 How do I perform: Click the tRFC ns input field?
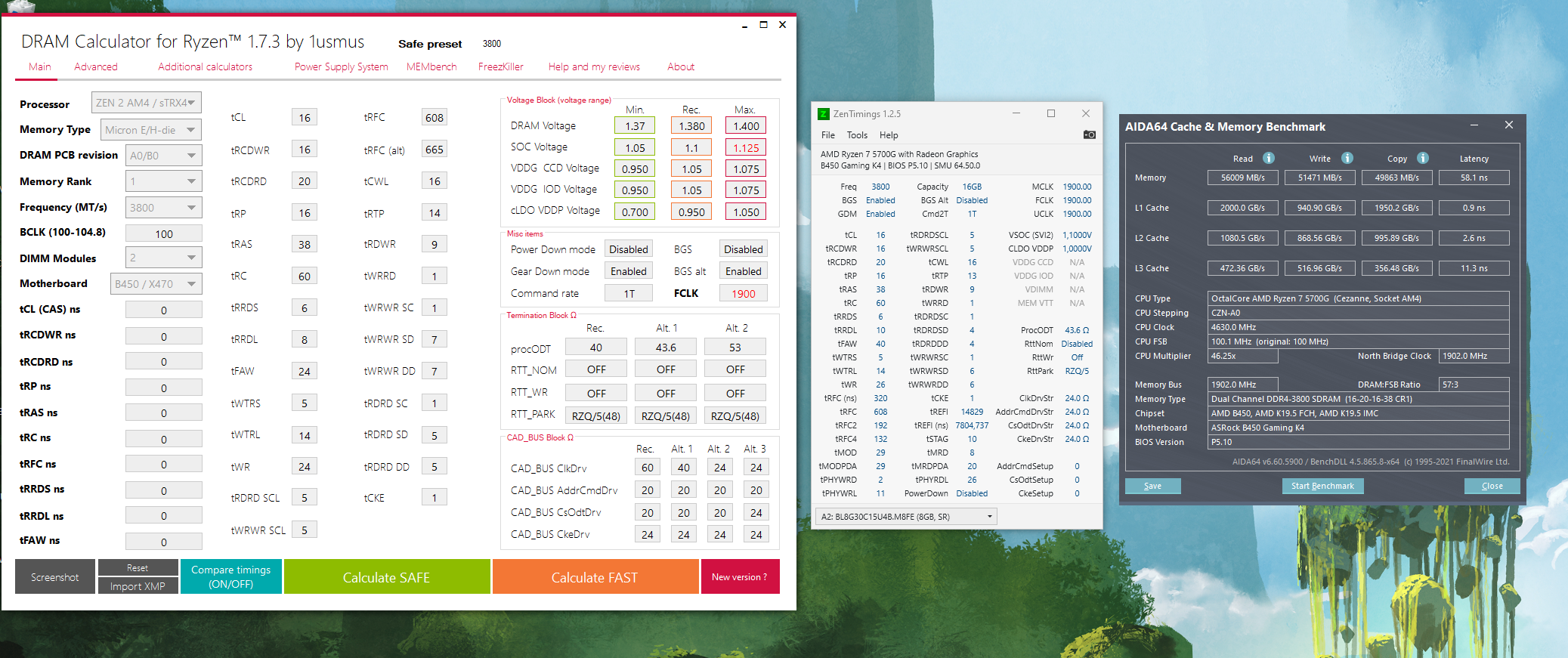164,465
